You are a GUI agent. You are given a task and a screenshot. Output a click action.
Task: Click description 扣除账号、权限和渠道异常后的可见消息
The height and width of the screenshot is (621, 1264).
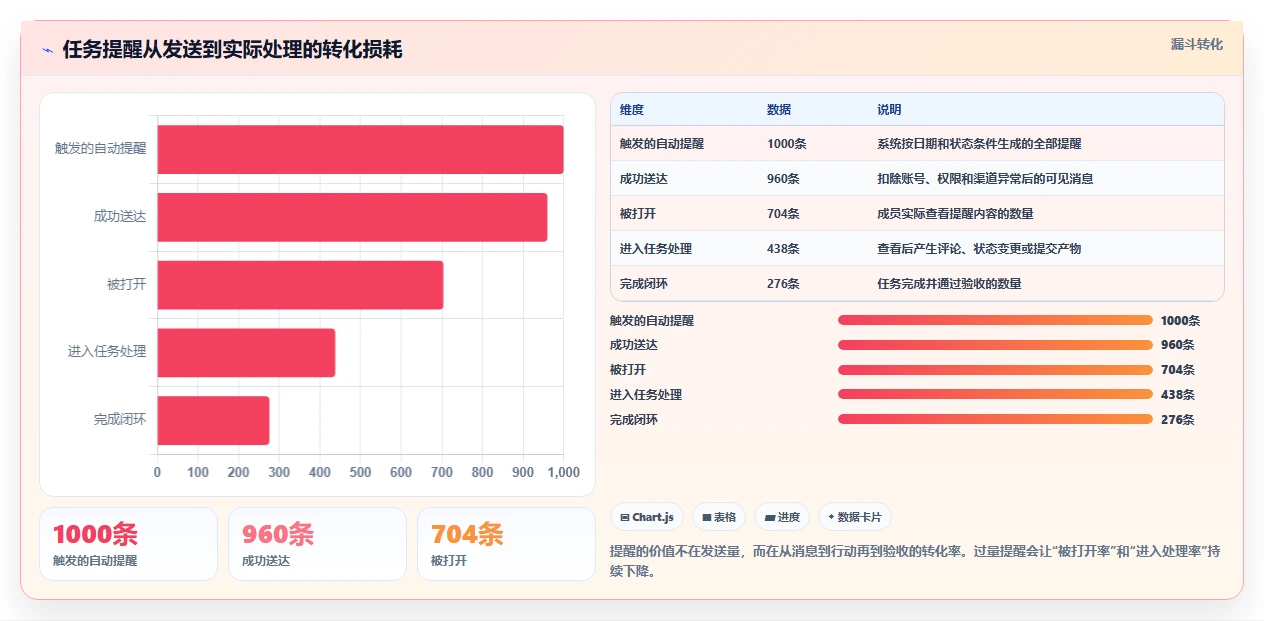pyautogui.click(x=985, y=179)
